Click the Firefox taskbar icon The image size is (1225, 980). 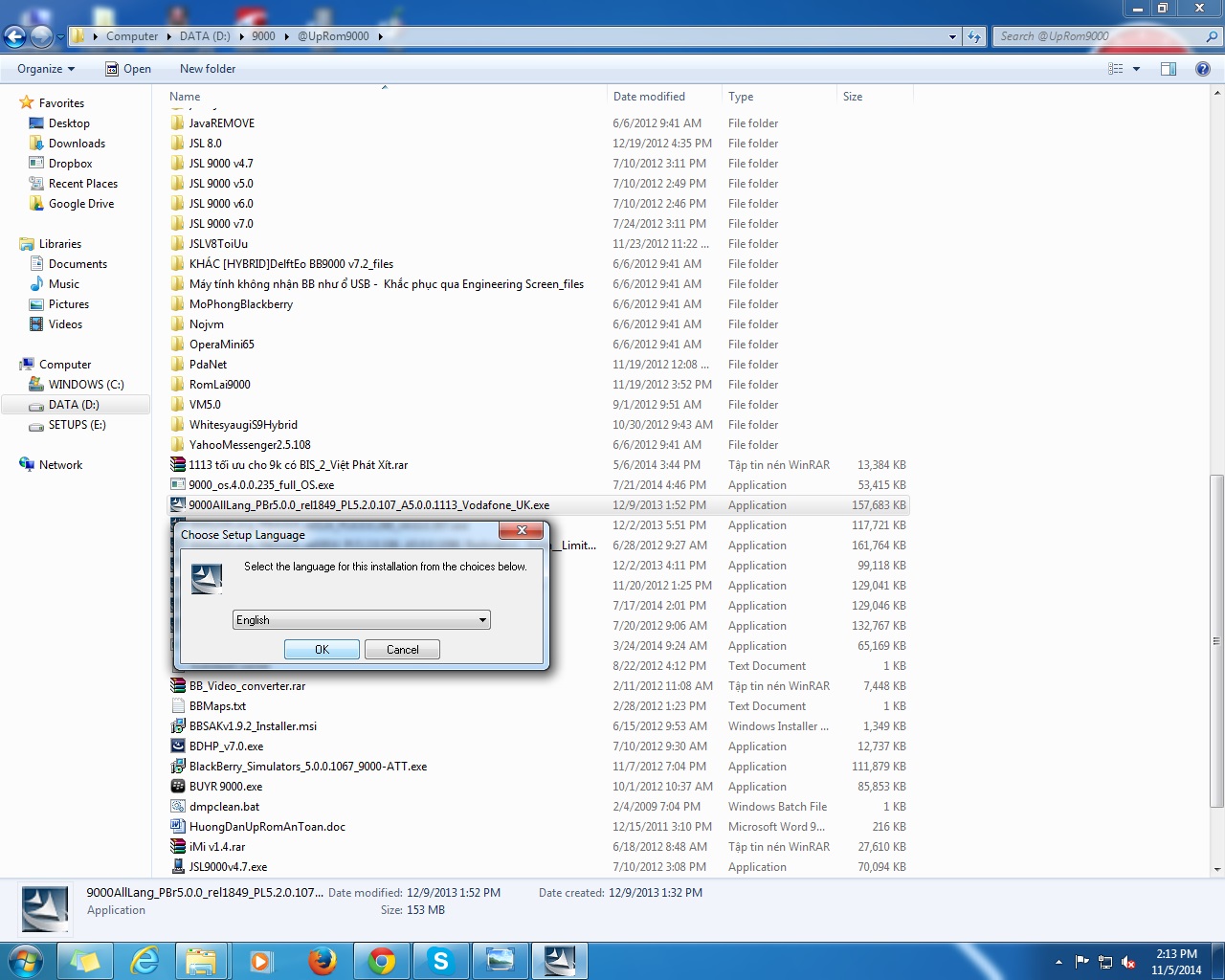pos(323,960)
